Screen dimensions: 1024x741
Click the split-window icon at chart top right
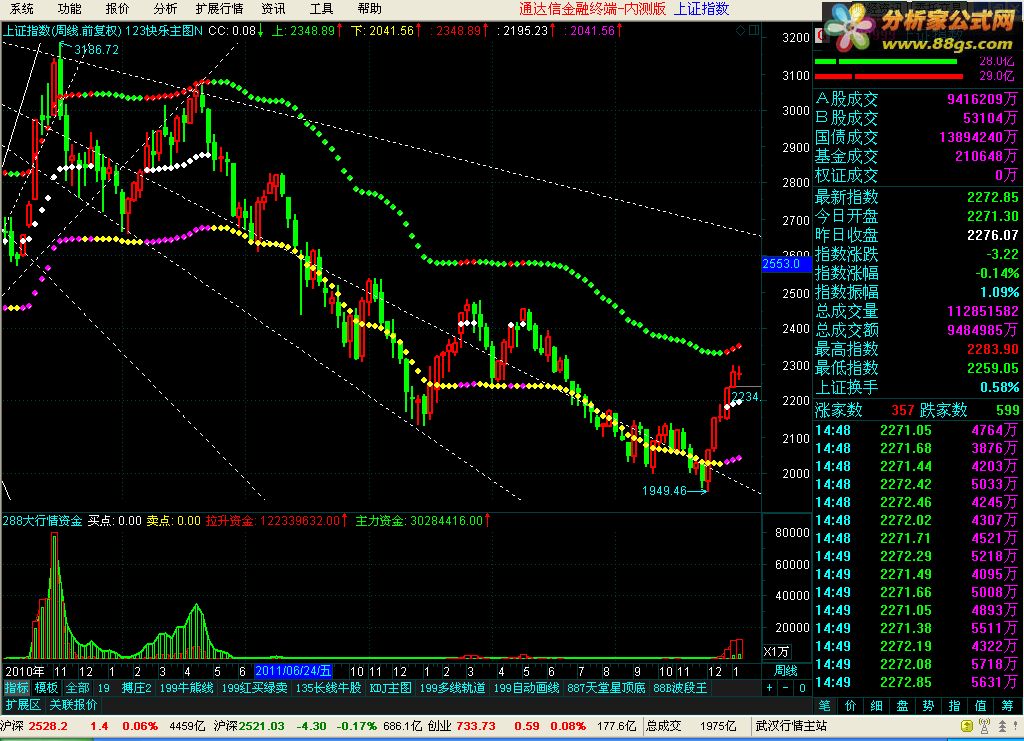click(x=754, y=30)
